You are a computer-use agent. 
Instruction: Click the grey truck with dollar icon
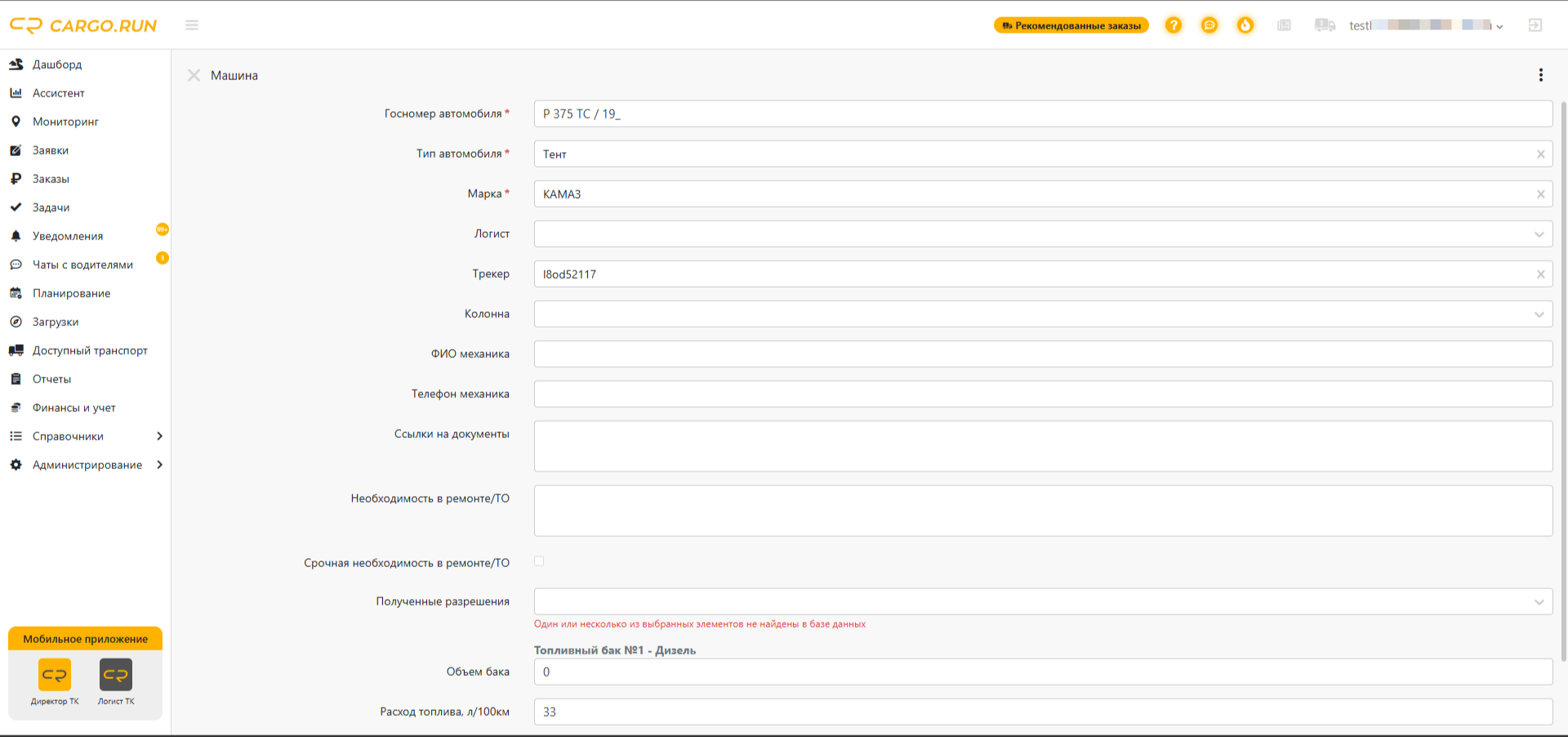click(1325, 25)
